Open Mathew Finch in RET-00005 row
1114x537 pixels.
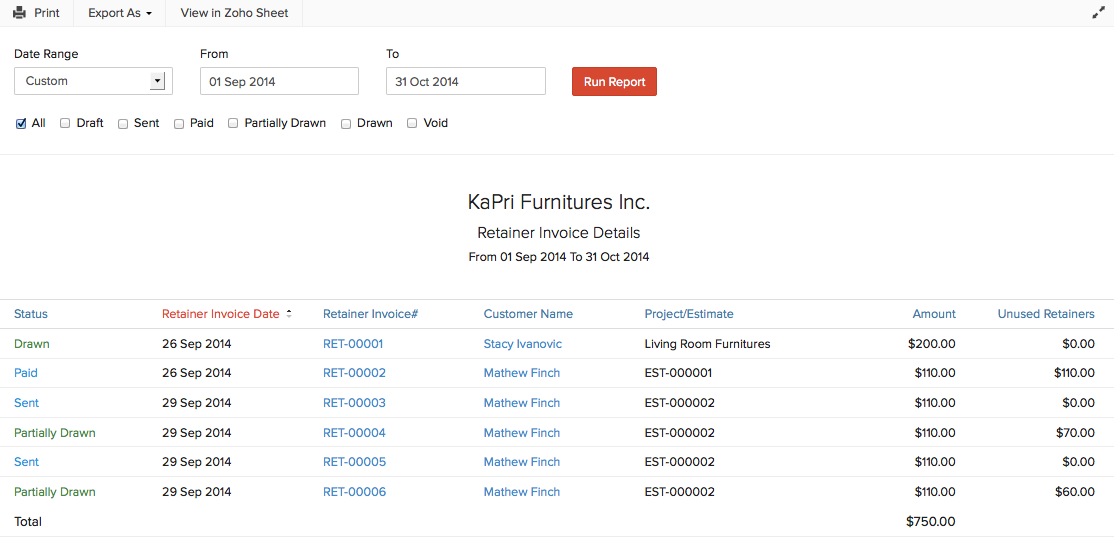(x=521, y=462)
